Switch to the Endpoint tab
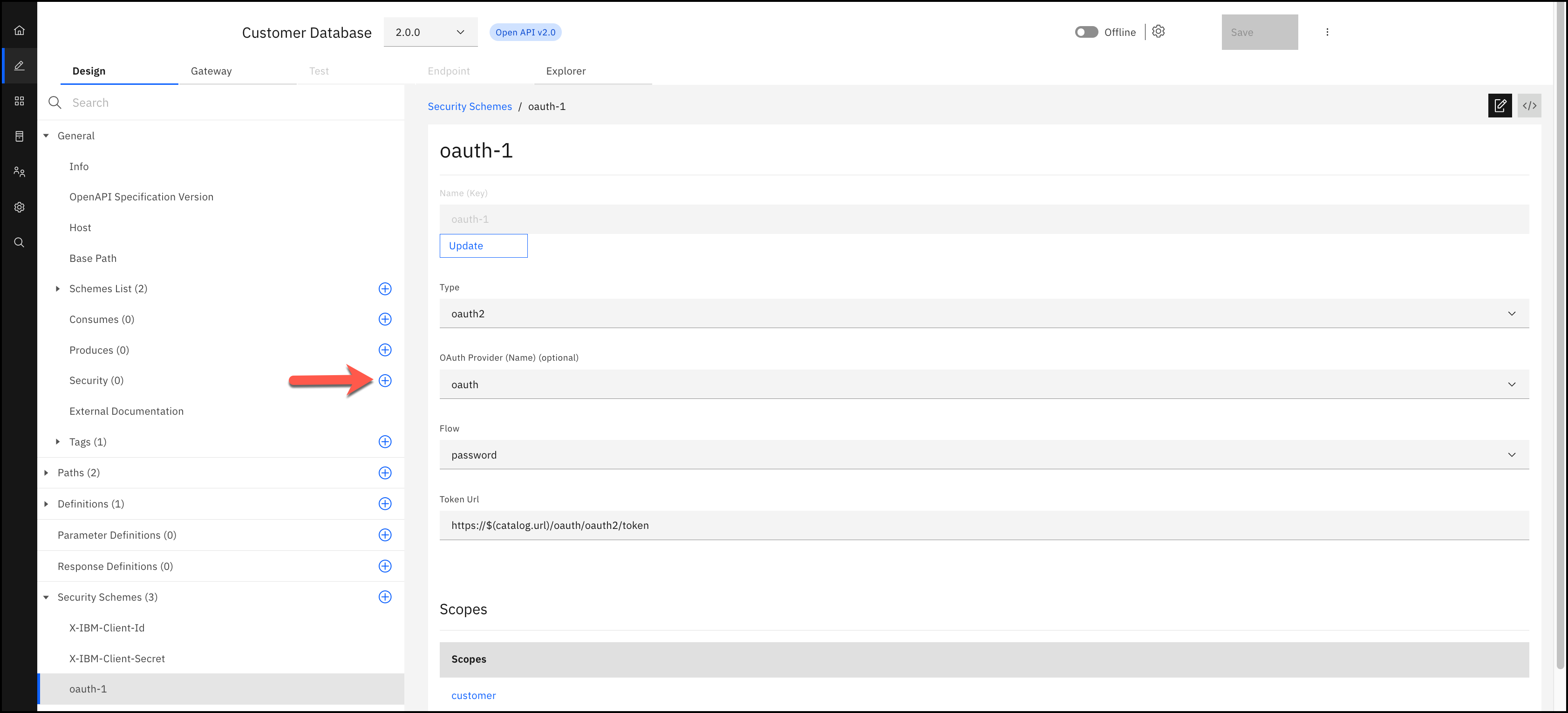Viewport: 1568px width, 713px height. 474,71
